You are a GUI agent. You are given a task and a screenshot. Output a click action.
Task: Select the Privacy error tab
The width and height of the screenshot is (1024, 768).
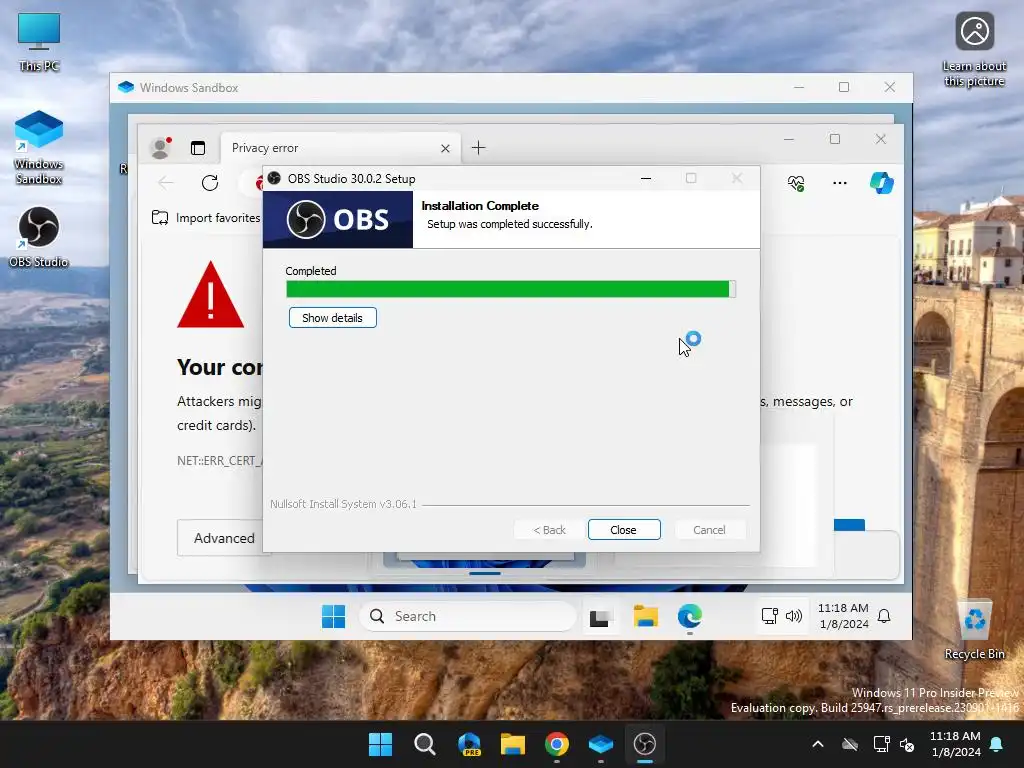pyautogui.click(x=341, y=148)
